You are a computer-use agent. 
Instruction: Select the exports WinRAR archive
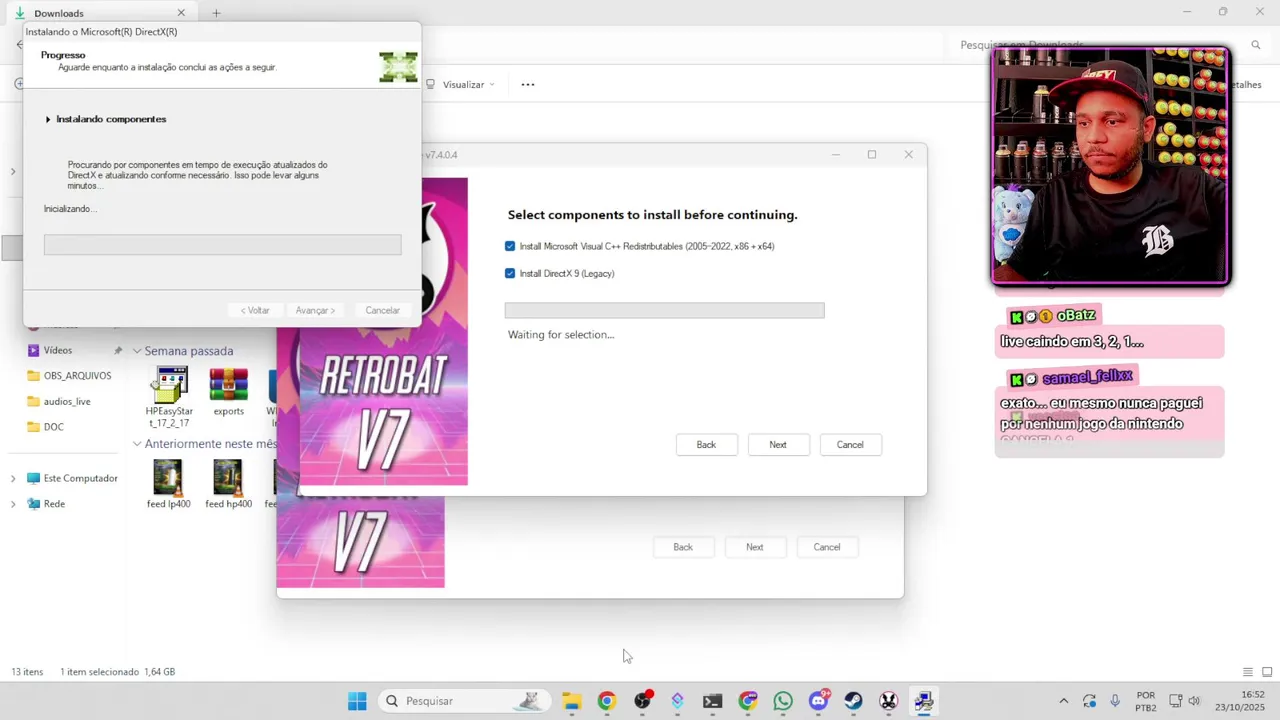coord(228,393)
